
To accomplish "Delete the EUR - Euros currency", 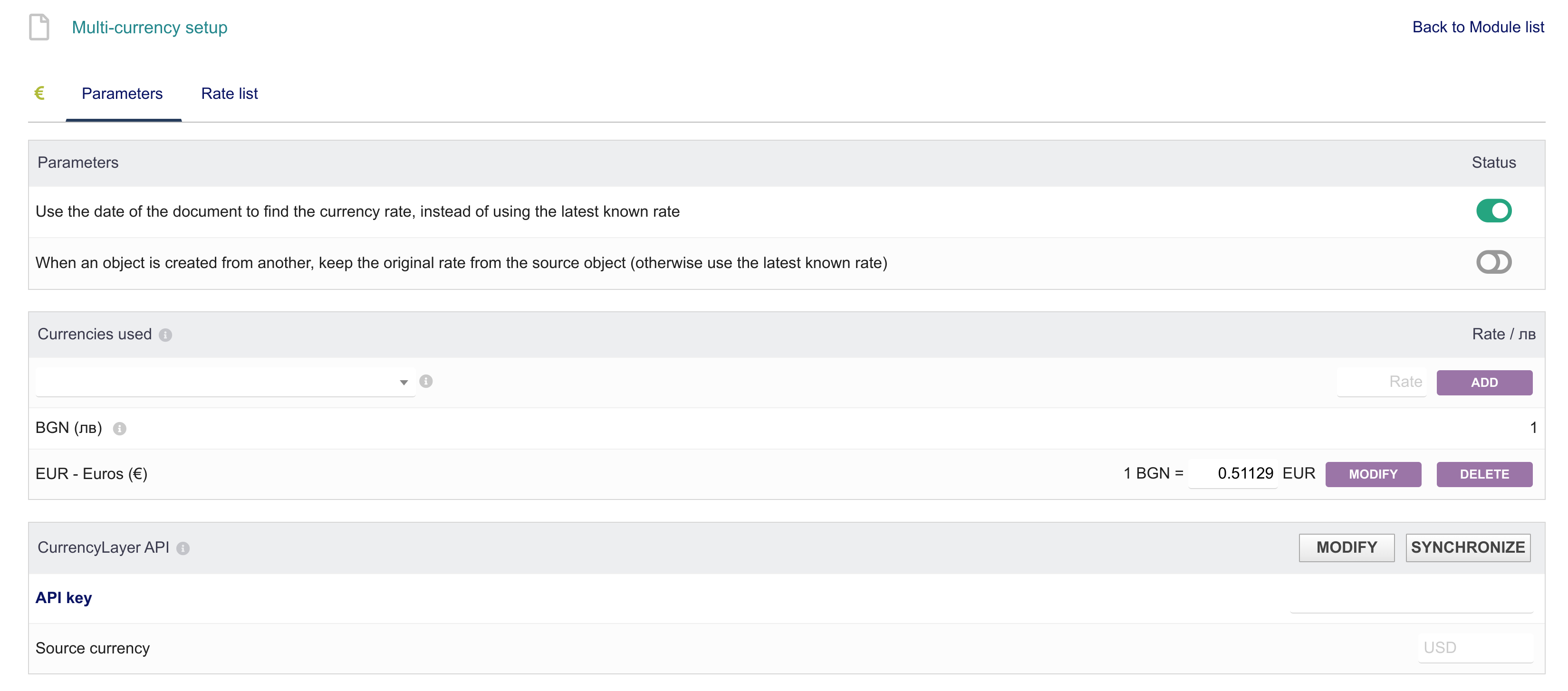I will (x=1484, y=474).
